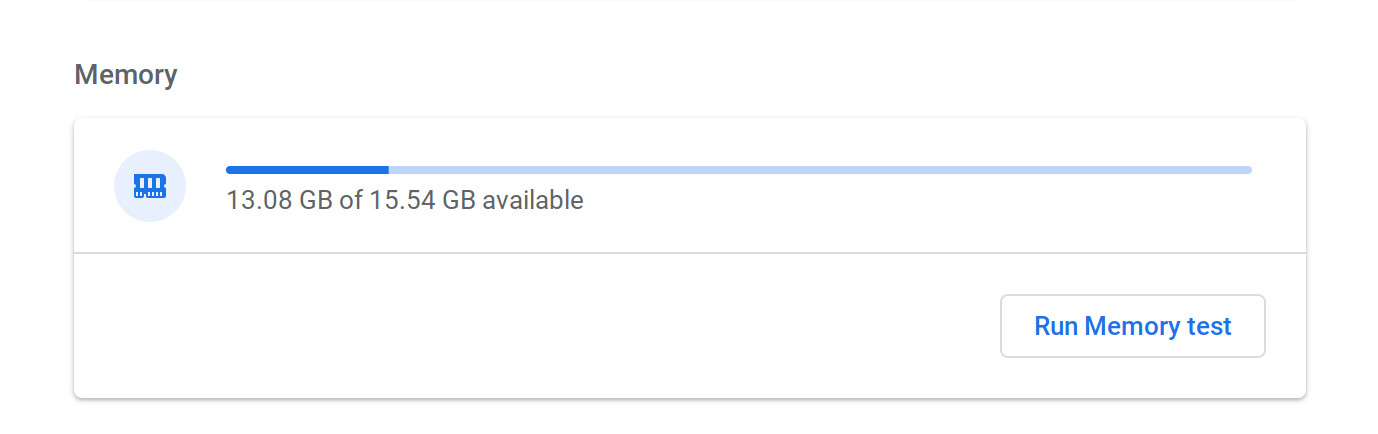Click the word 'test' on the Run Memory button
This screenshot has width=1378, height=434.
coord(1209,326)
